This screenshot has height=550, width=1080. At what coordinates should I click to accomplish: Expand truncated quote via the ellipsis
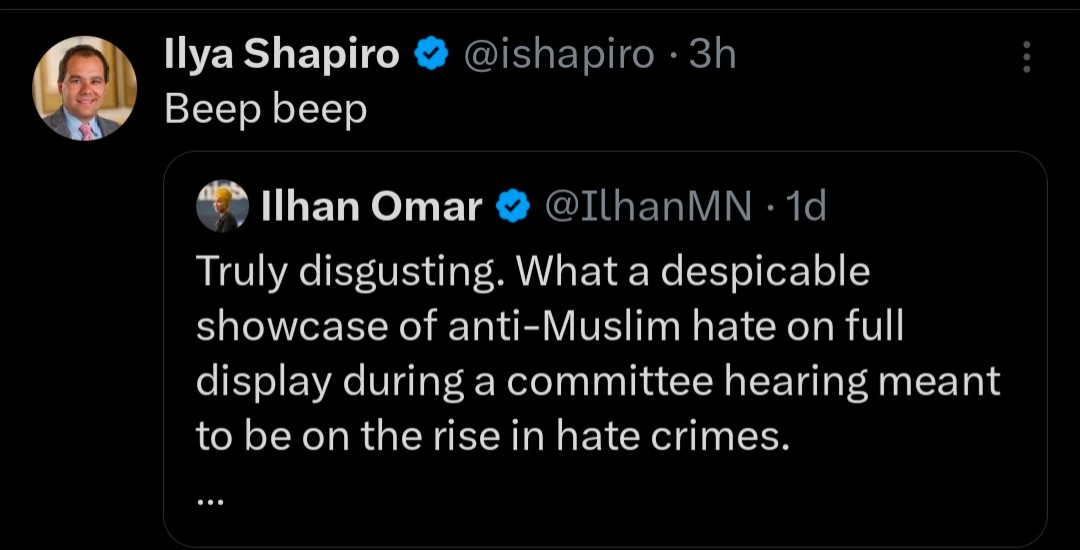coord(212,494)
